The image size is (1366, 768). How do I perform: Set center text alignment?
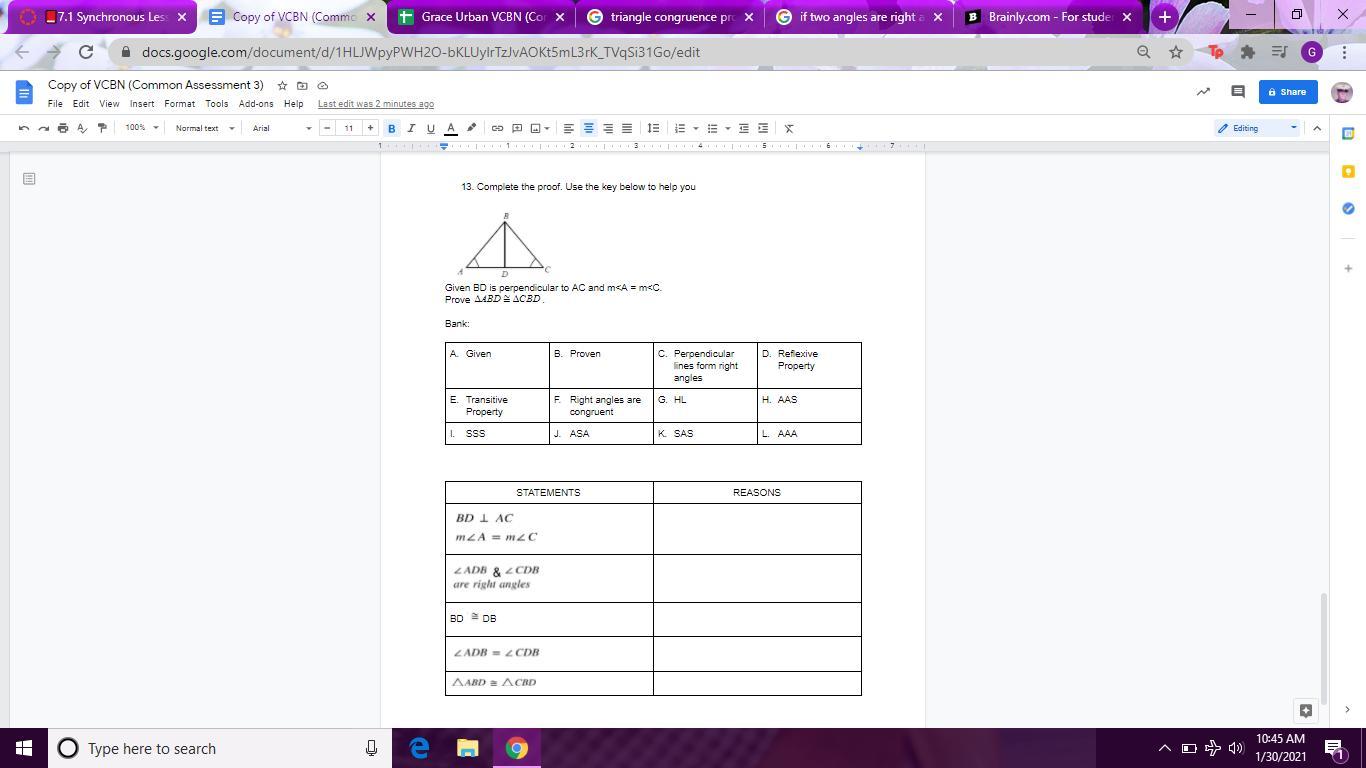tap(589, 128)
